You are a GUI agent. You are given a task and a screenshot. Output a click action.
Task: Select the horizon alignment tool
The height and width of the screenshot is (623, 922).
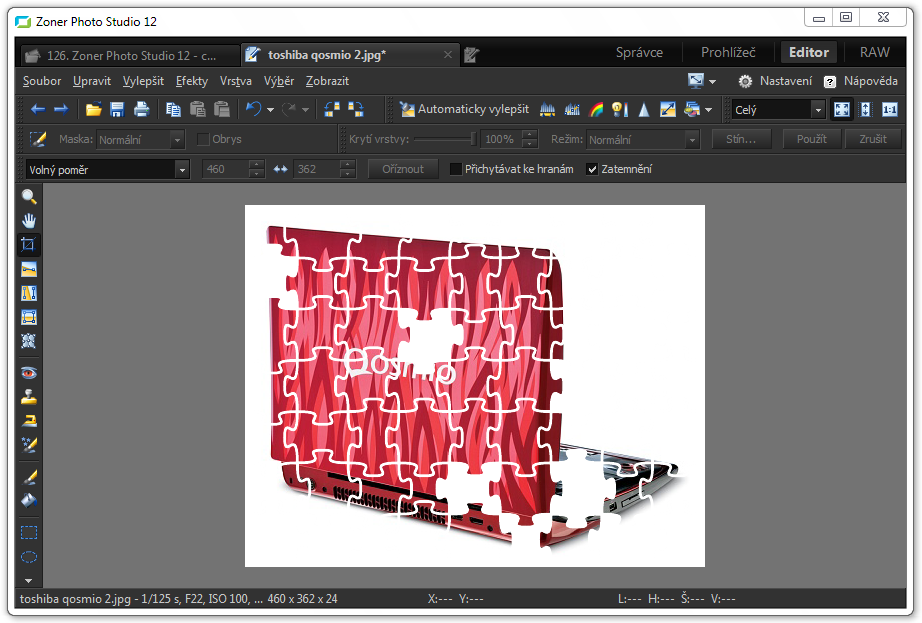[x=28, y=269]
